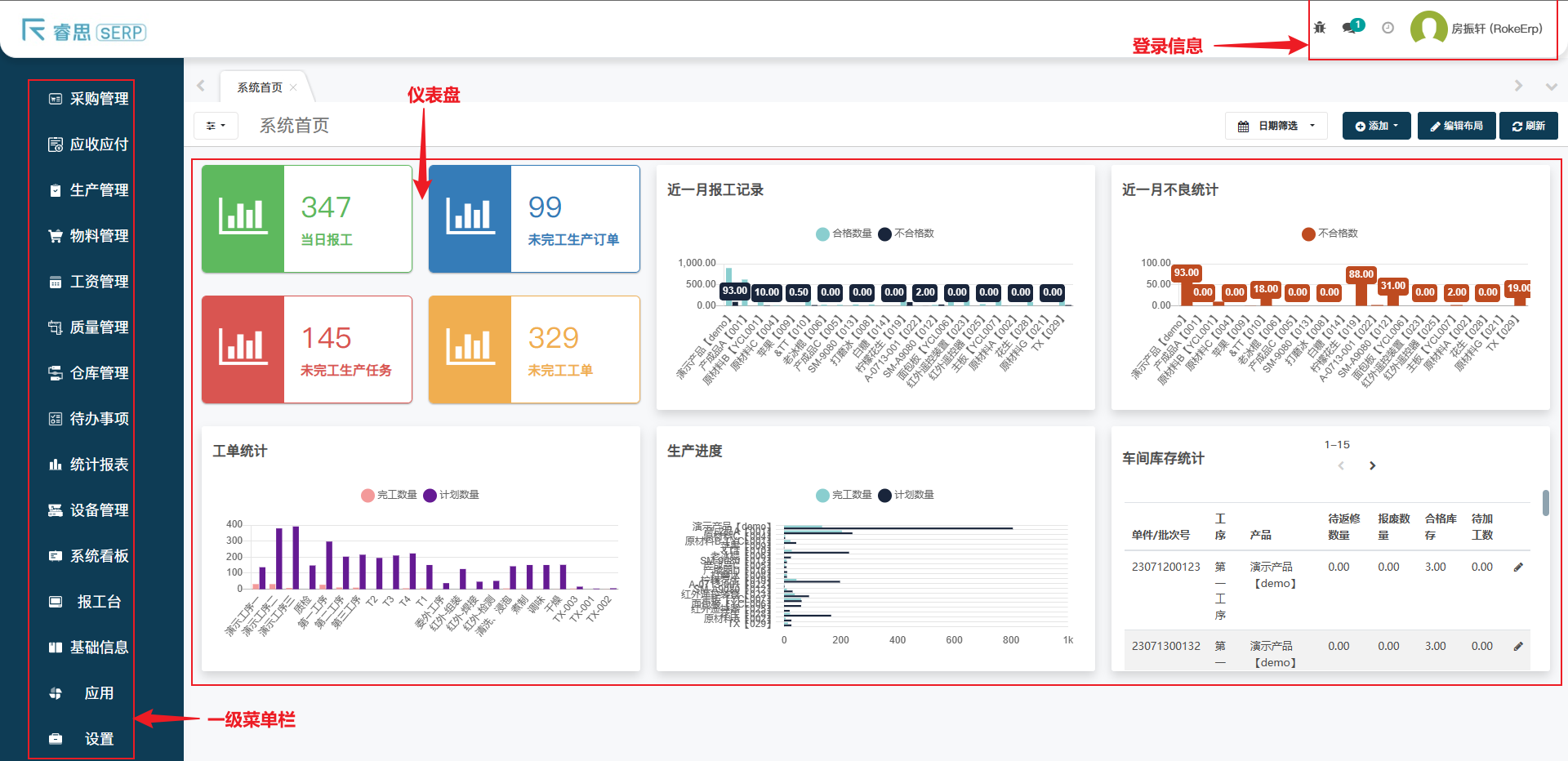Open the 日期筛选 dropdown
The image size is (1568, 761).
(1276, 126)
